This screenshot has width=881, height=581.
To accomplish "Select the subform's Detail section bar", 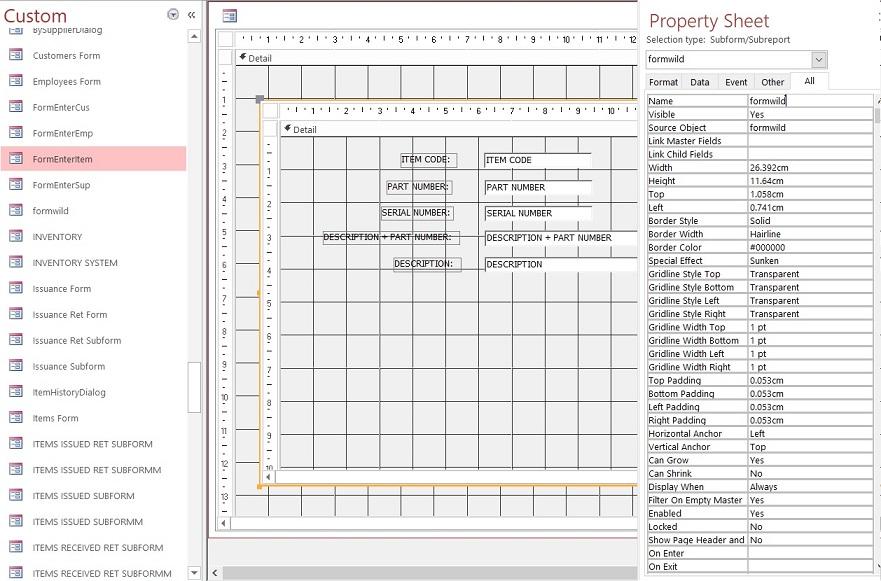I will (458, 129).
